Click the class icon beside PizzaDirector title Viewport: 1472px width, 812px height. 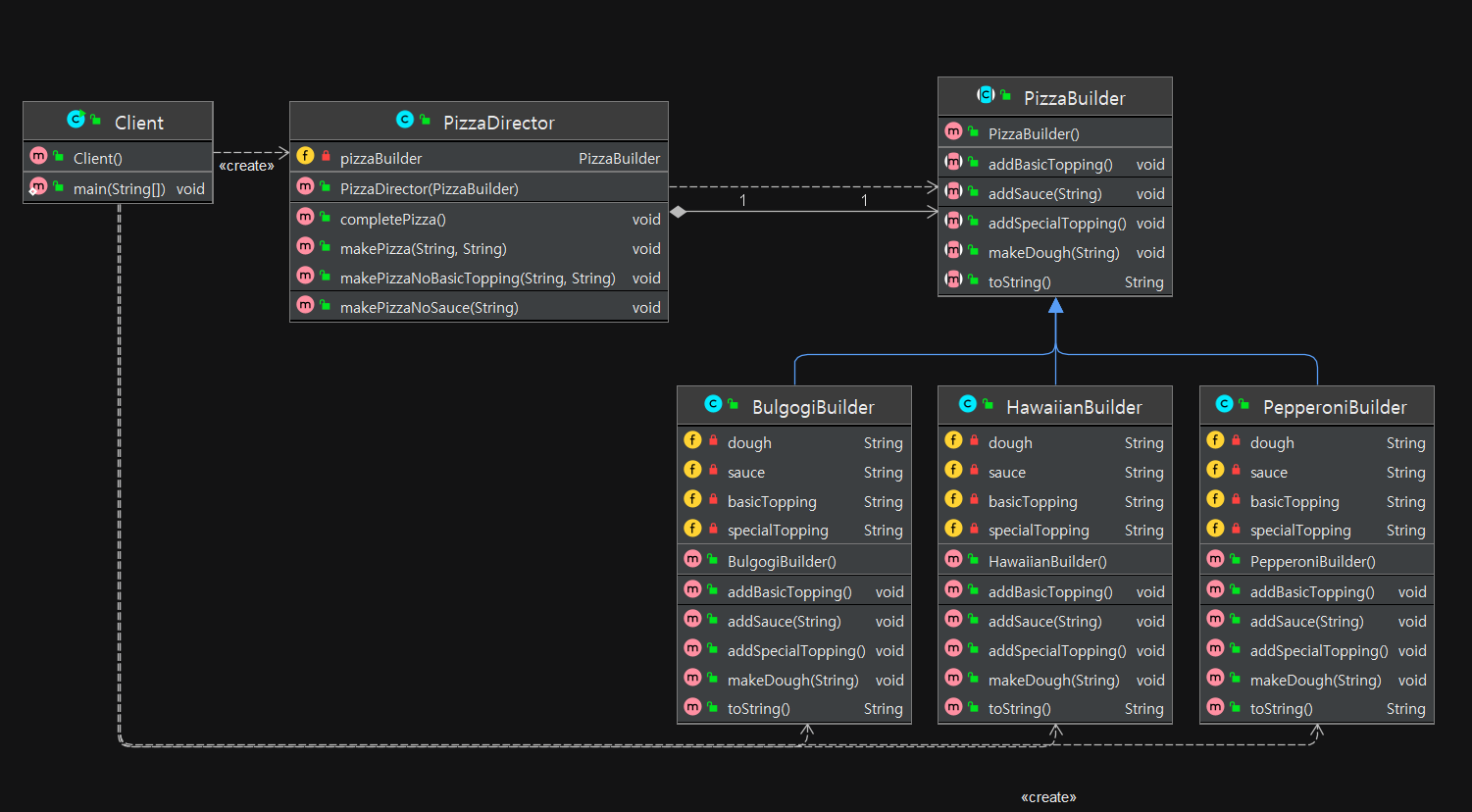pyautogui.click(x=404, y=120)
